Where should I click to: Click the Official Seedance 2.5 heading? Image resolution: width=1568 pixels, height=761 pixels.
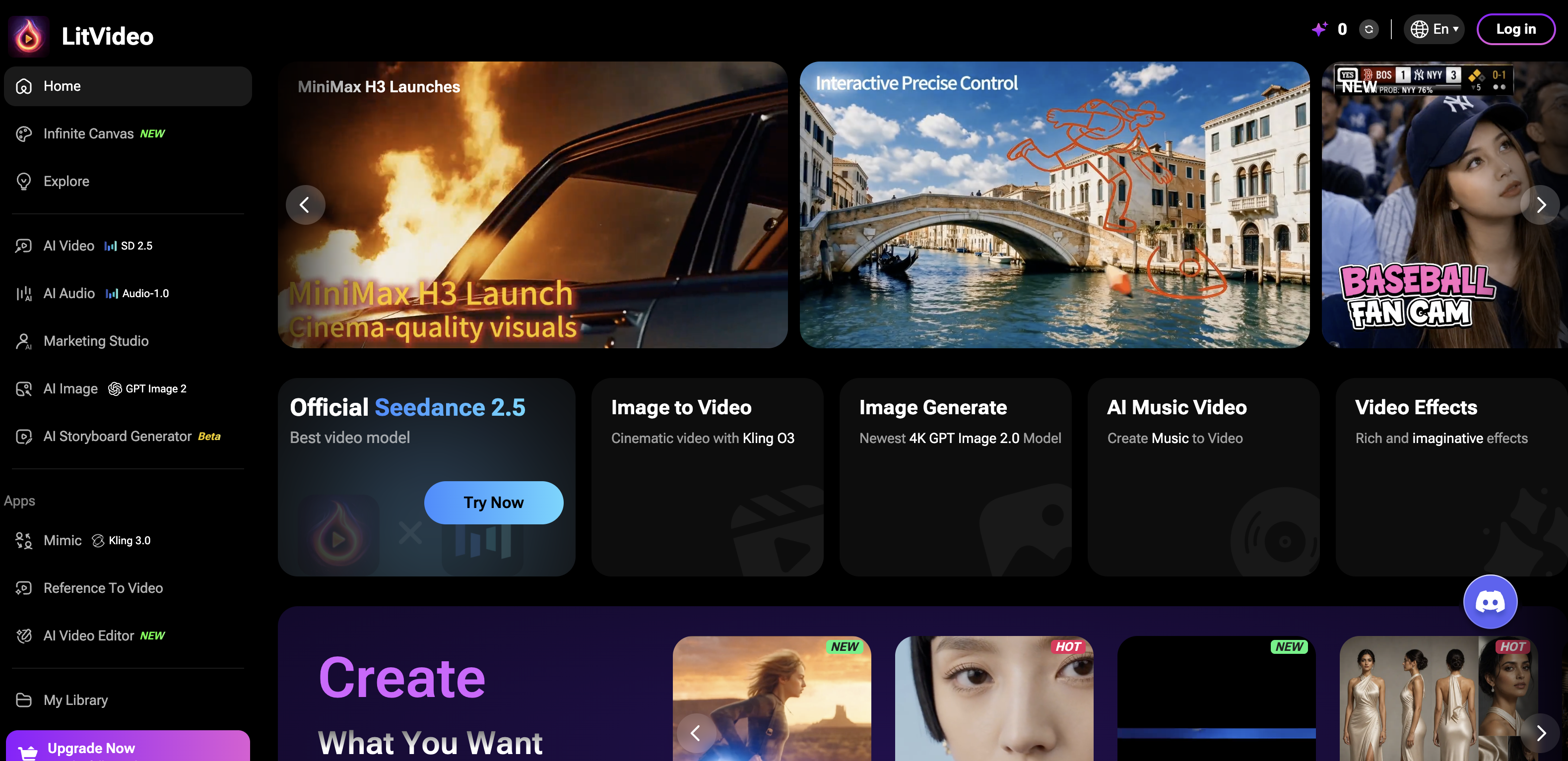coord(407,408)
